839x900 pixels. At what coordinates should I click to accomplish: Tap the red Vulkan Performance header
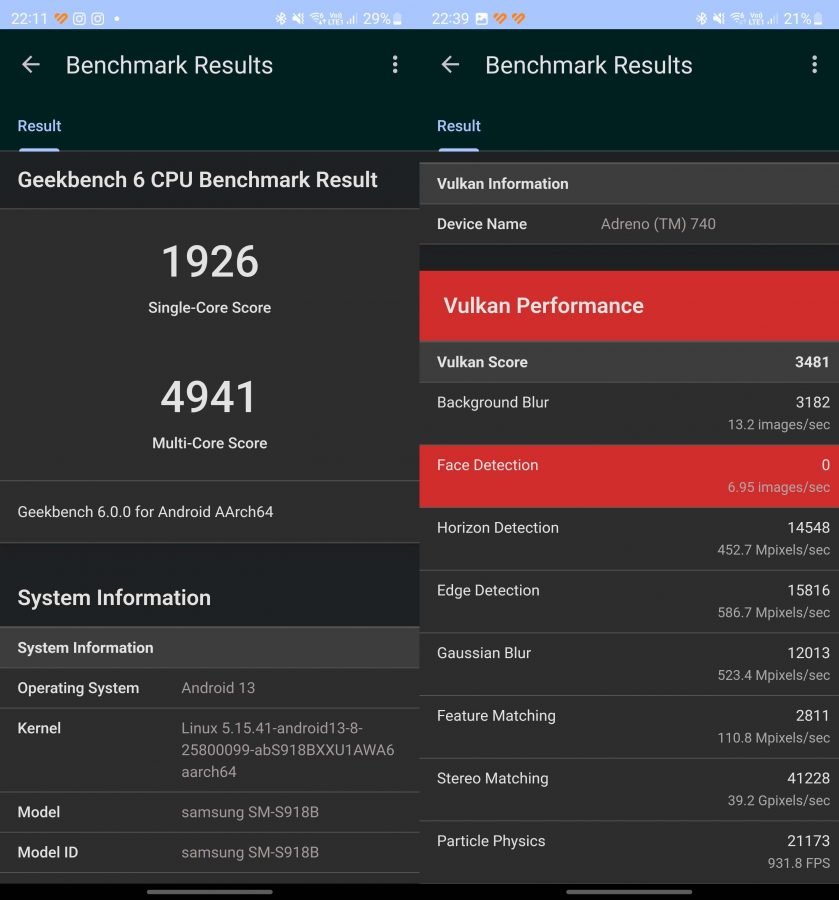[x=629, y=306]
